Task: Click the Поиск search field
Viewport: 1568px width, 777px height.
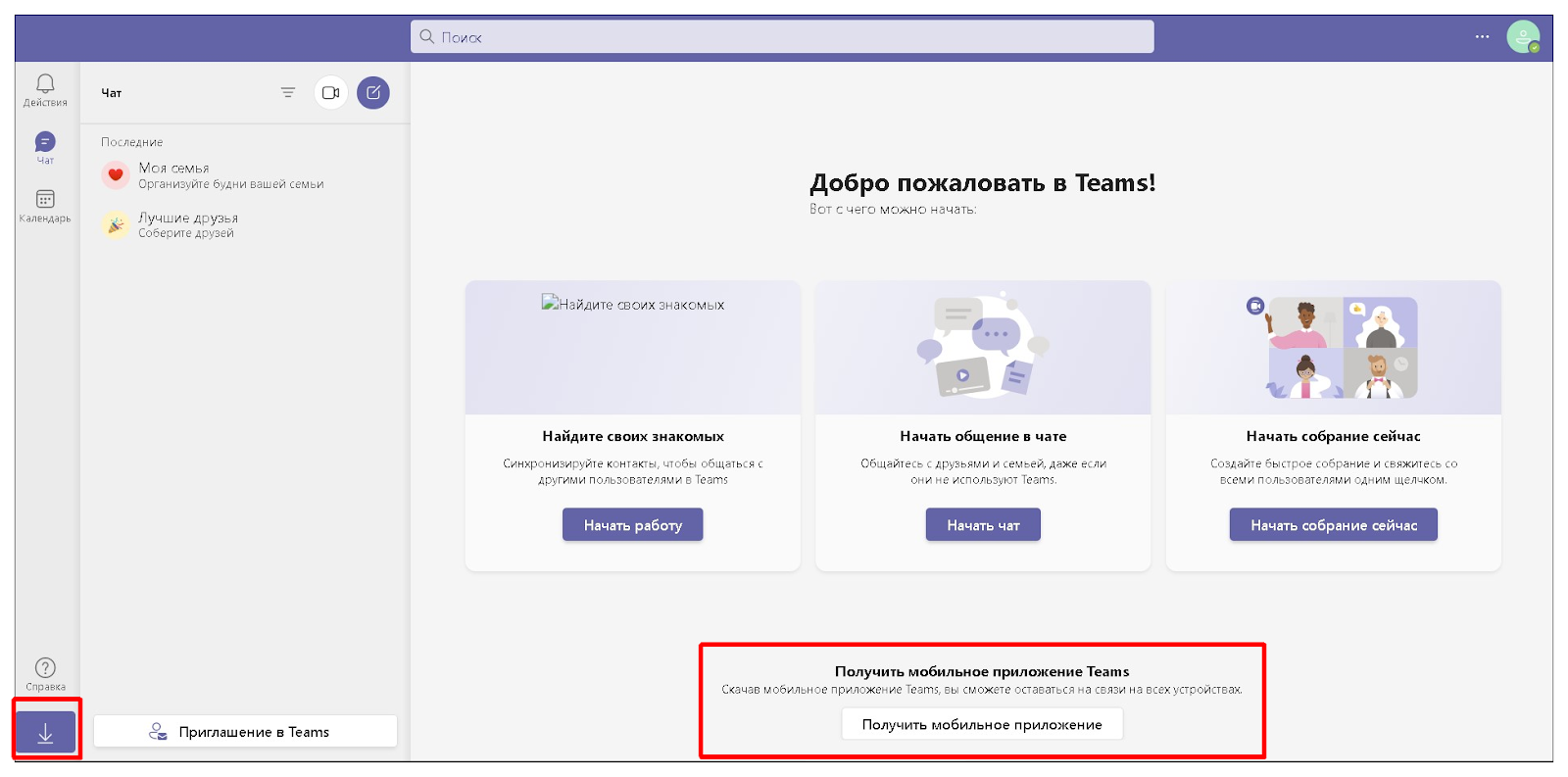Action: point(782,37)
